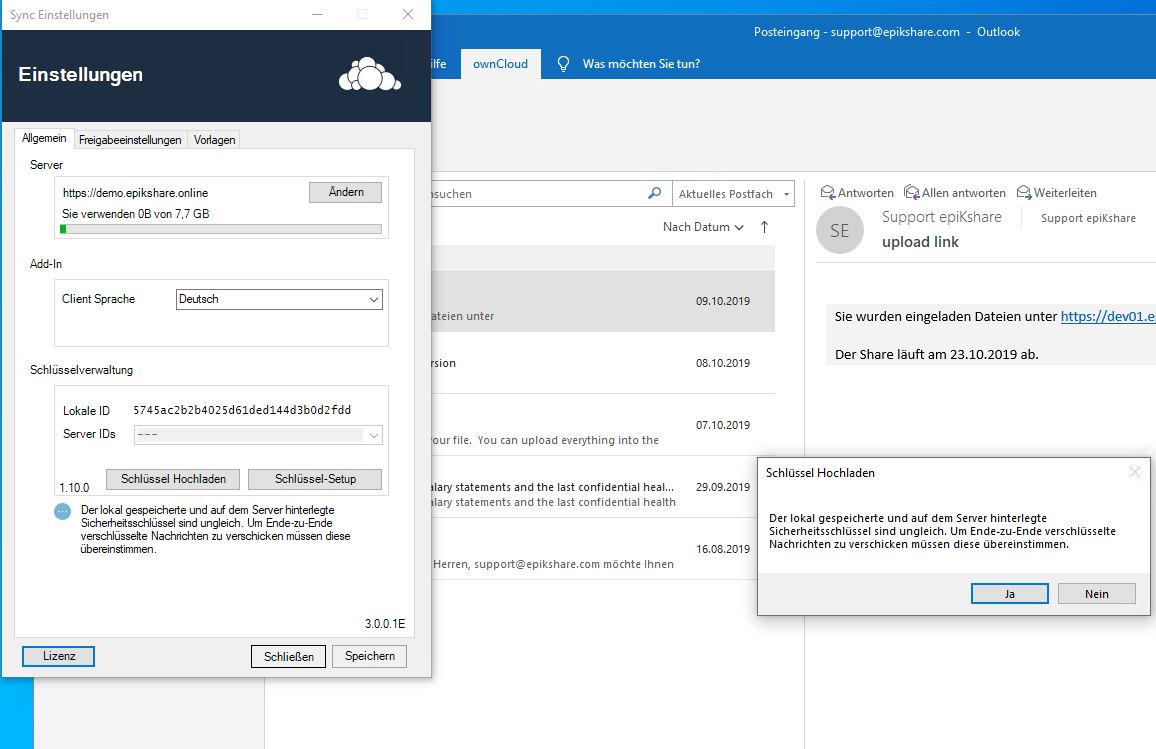This screenshot has width=1156, height=749.
Task: Click the Allen antworten reply-all icon
Action: pyautogui.click(x=911, y=192)
